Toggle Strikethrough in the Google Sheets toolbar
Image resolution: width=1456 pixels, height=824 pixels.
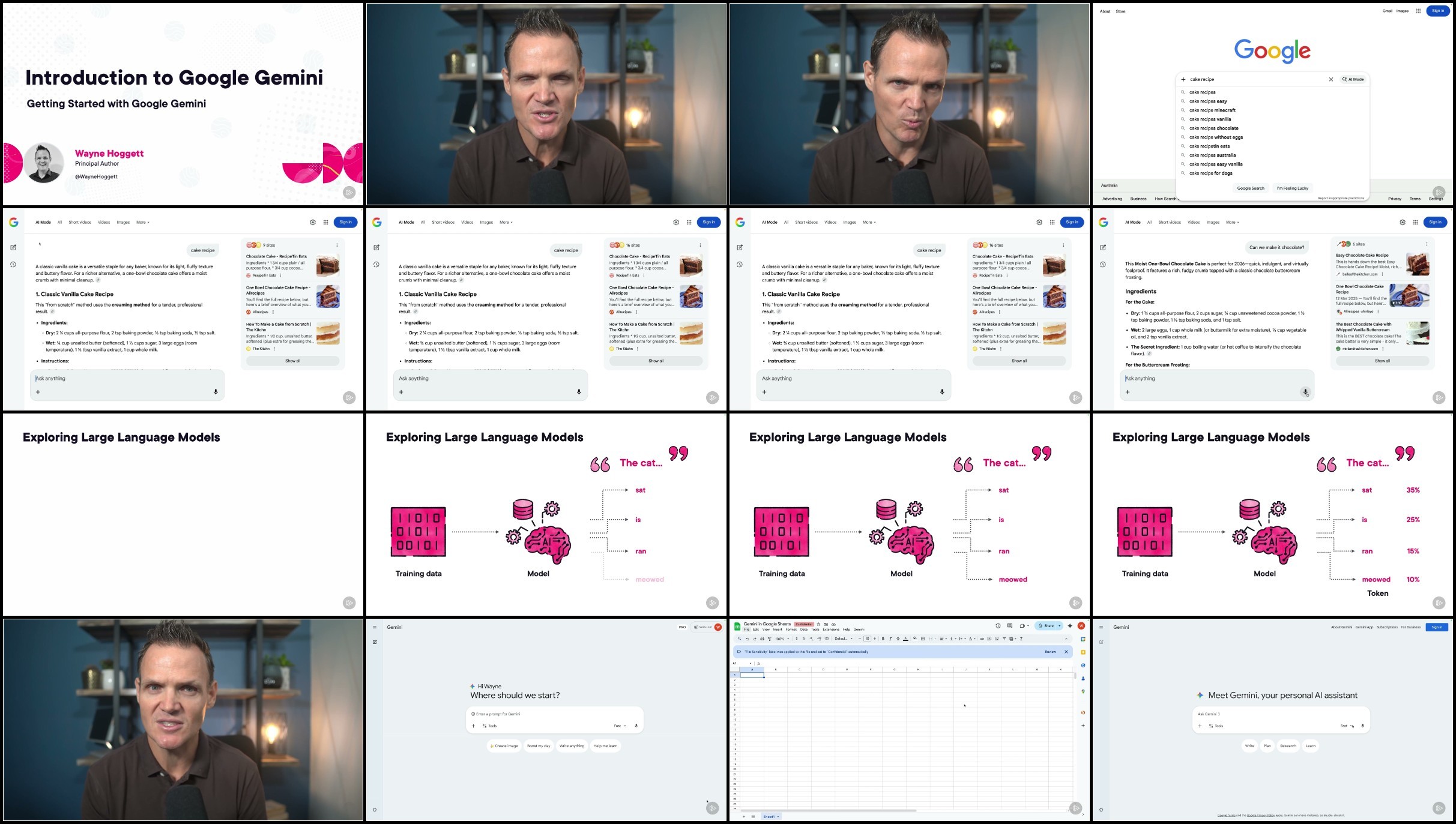coord(898,639)
